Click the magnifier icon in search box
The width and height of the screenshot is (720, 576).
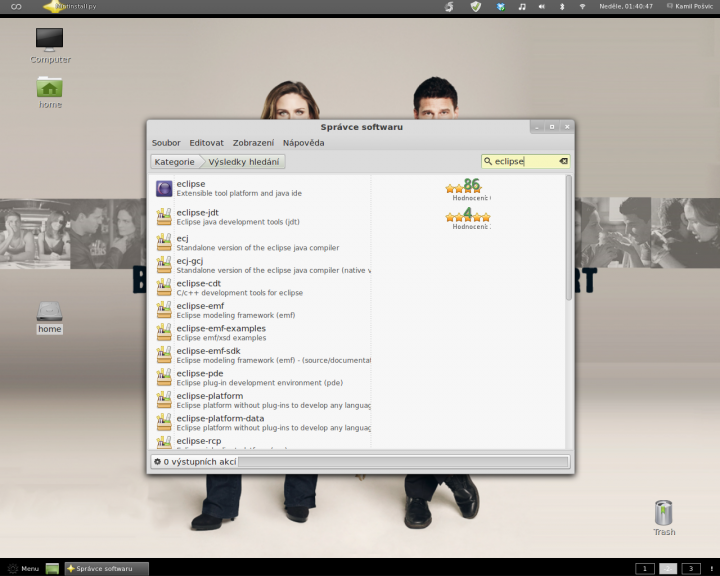[x=488, y=161]
